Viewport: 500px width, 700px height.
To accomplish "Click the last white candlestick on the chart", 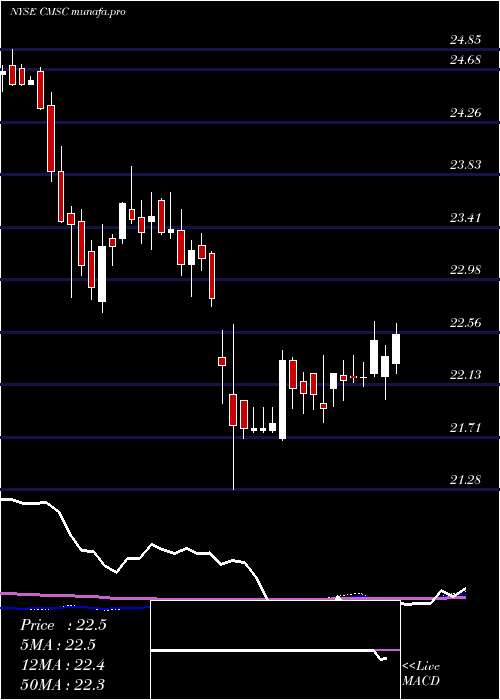I will 396,349.
